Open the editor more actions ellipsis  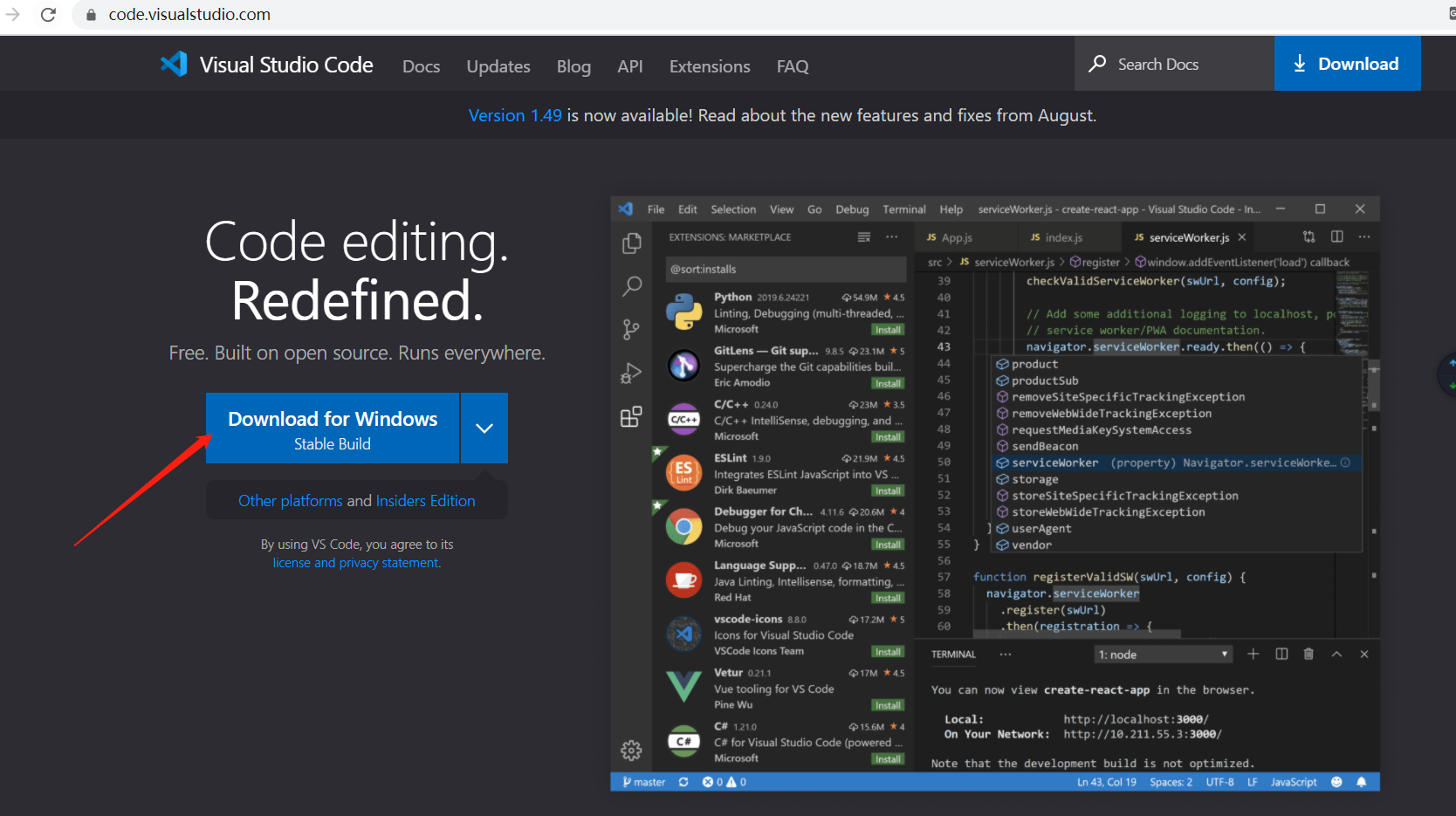[x=1364, y=237]
